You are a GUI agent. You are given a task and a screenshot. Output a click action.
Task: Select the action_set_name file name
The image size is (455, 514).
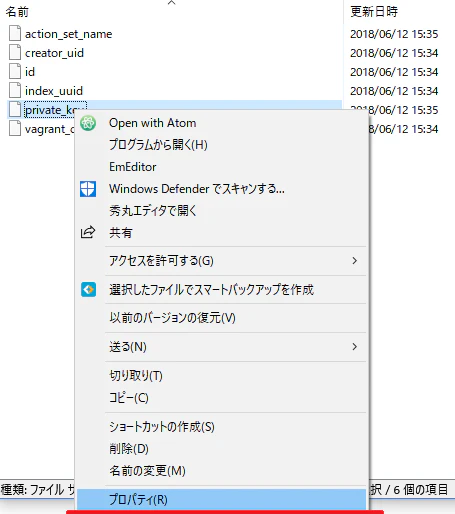[x=69, y=34]
